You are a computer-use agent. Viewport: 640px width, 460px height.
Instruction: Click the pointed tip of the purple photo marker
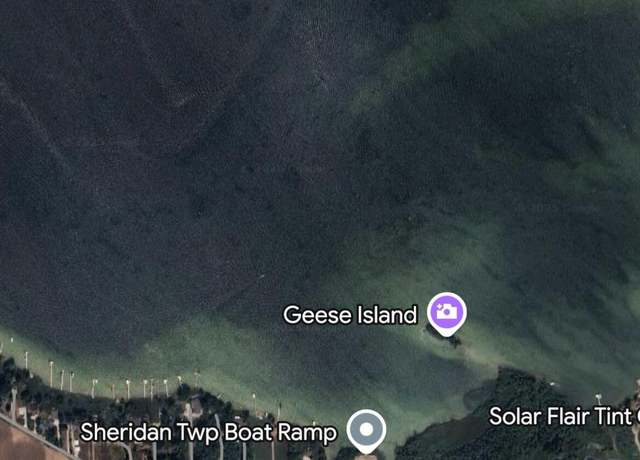447,335
